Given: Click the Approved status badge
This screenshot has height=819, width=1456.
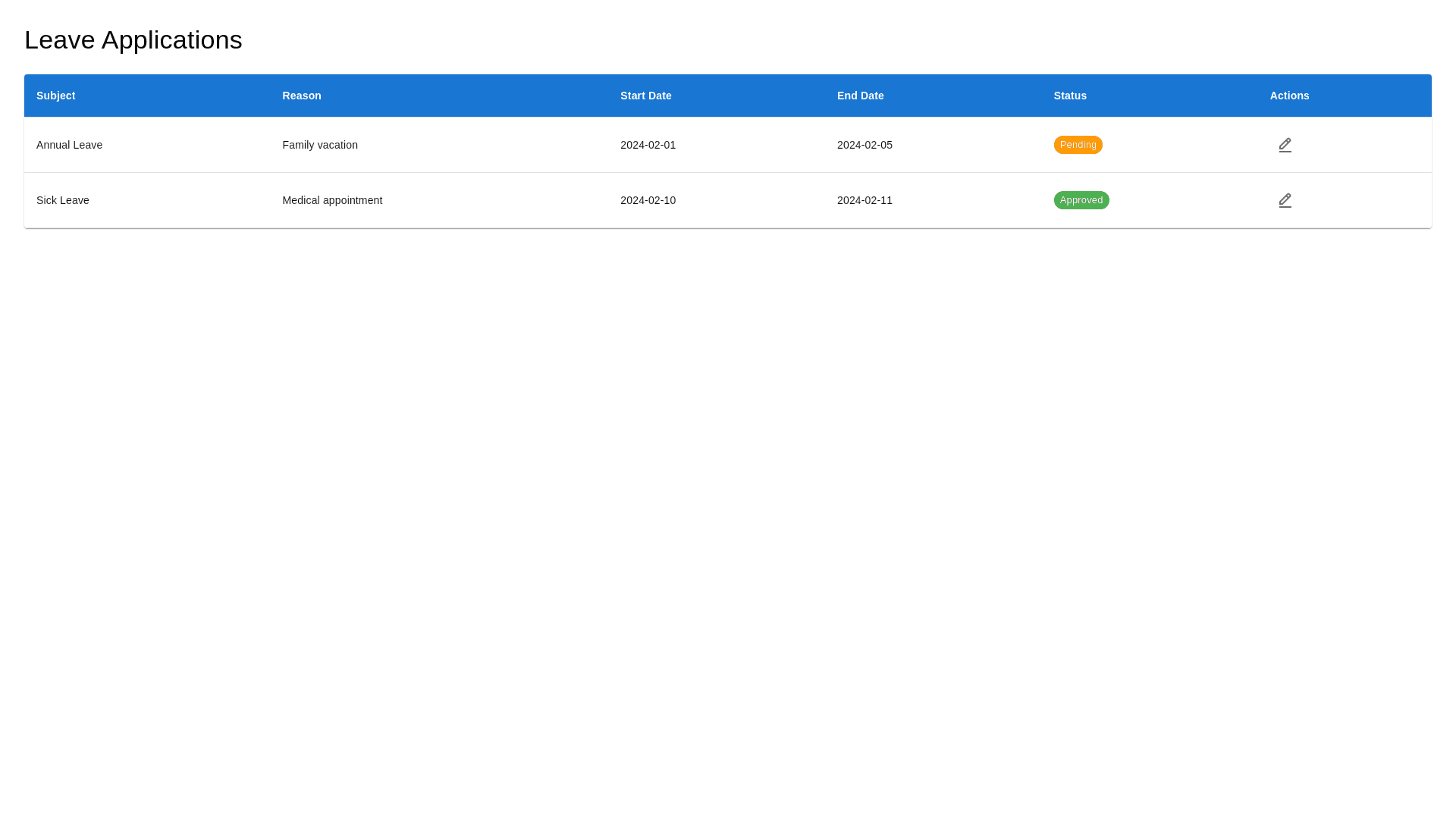Looking at the screenshot, I should click(x=1081, y=200).
